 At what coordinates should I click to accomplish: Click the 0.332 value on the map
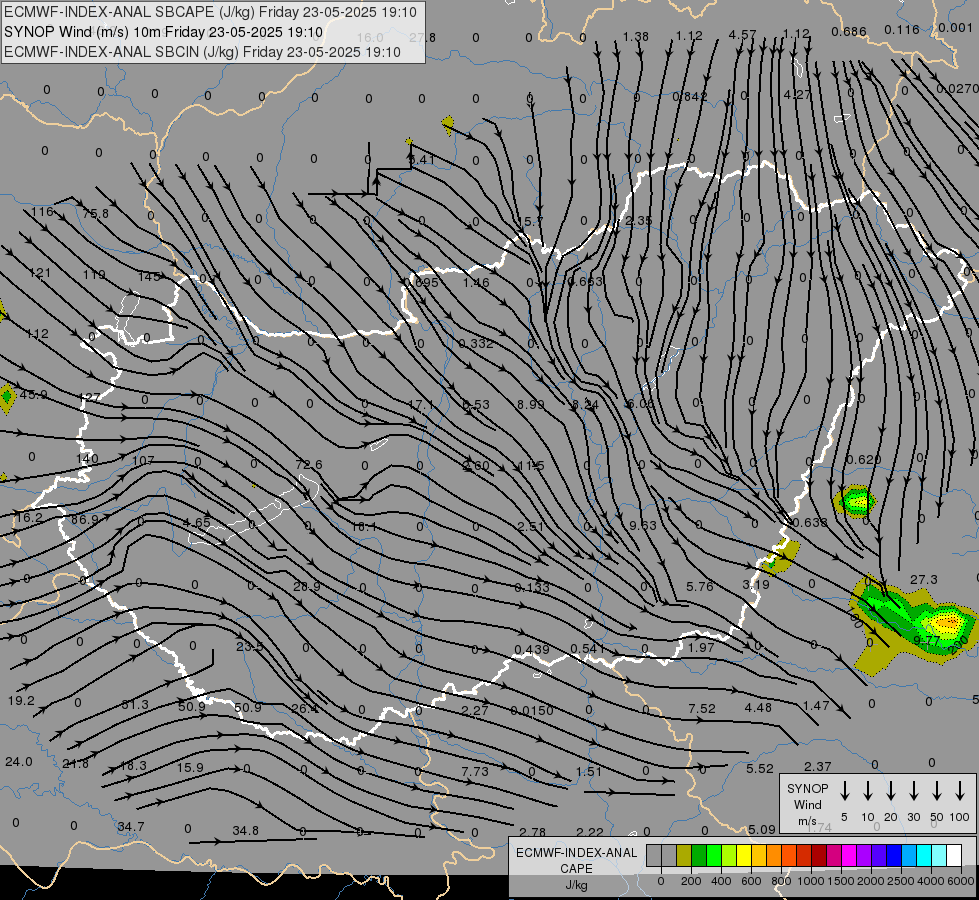click(476, 344)
